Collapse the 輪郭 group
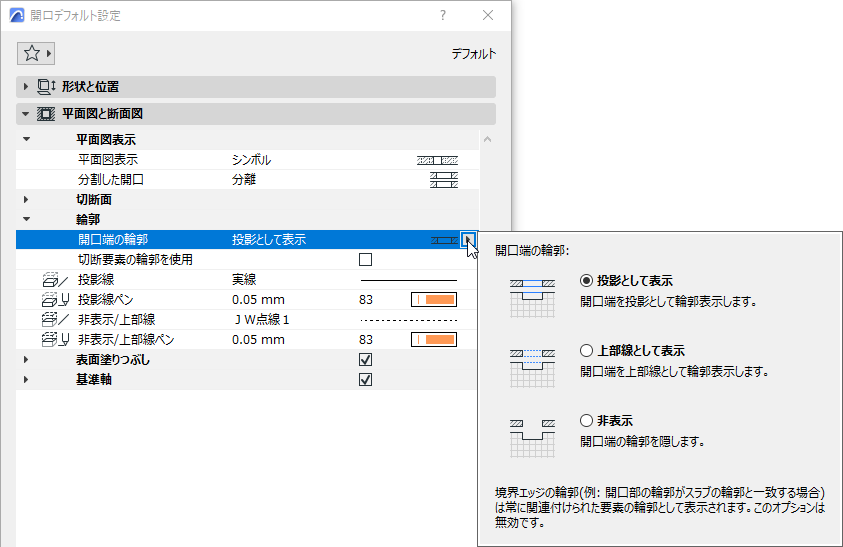The height and width of the screenshot is (547, 843). click(26, 219)
